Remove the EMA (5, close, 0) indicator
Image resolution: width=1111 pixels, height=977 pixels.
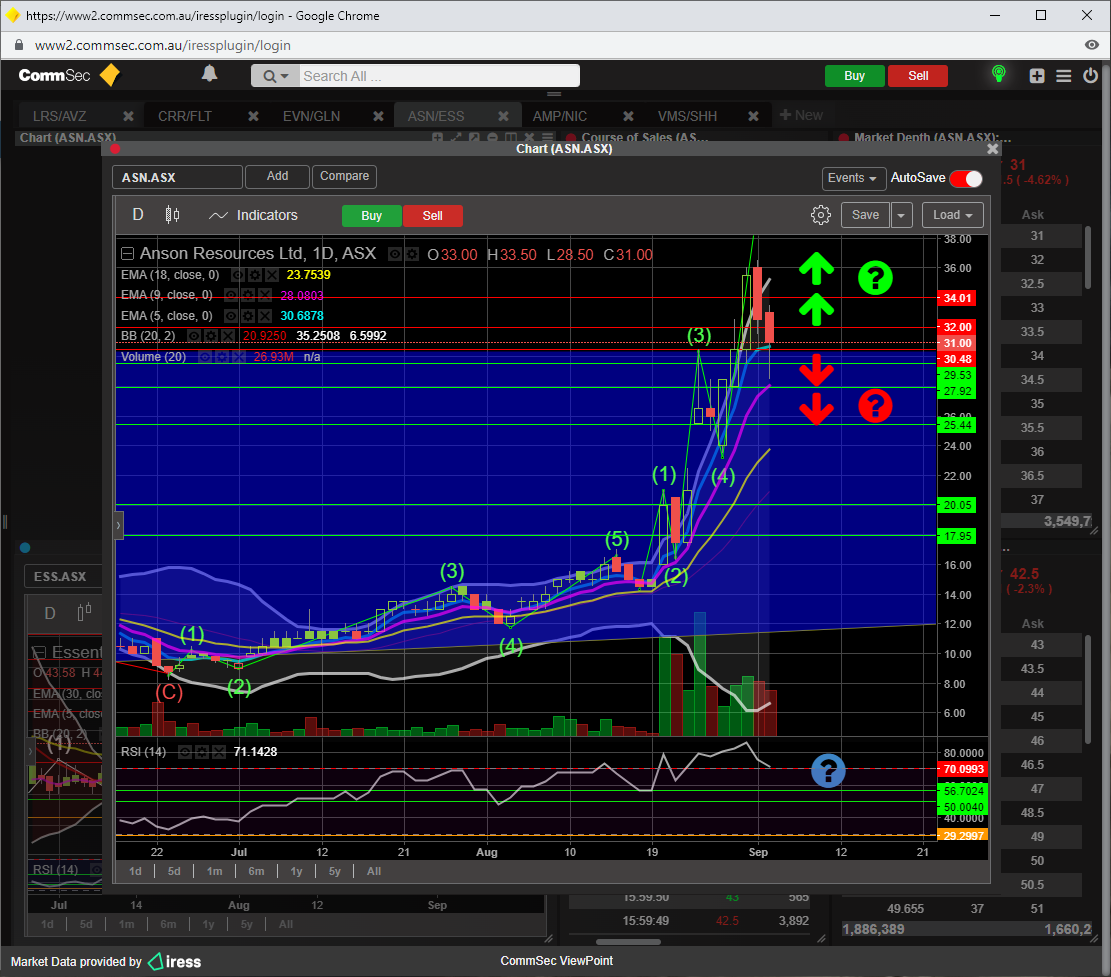264,316
